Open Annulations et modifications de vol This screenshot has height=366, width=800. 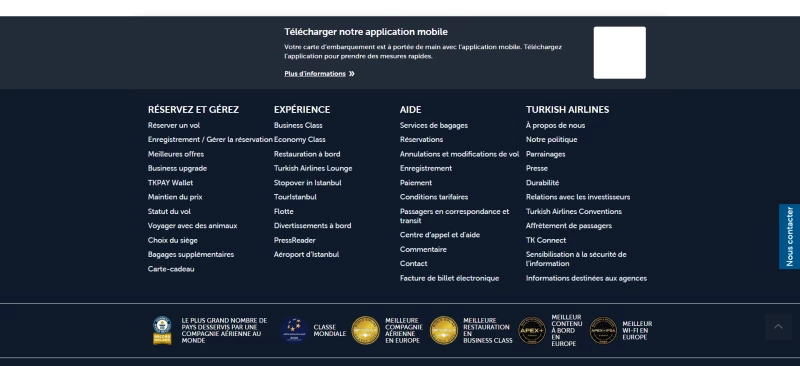point(459,154)
